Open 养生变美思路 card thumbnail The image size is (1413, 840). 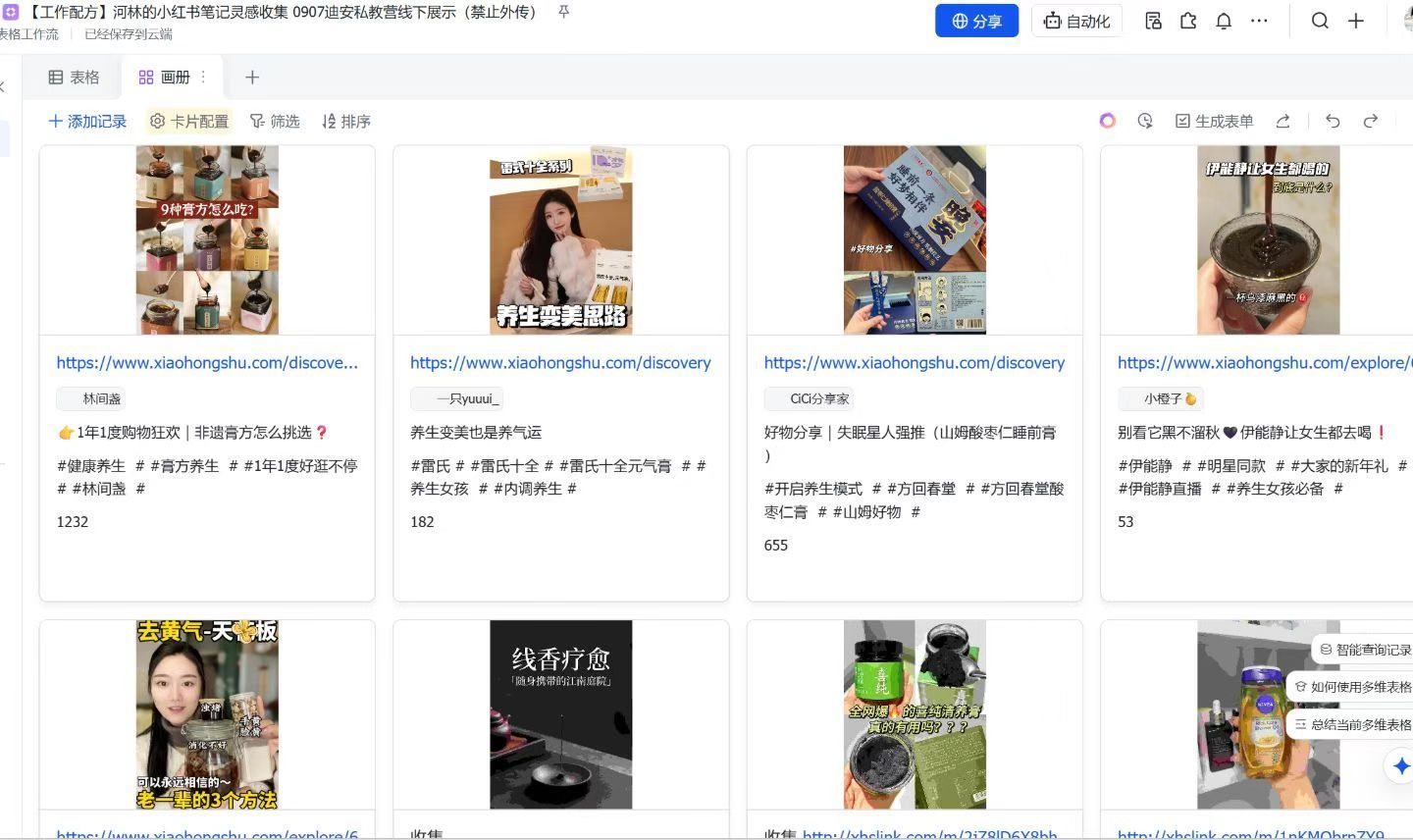click(x=561, y=240)
